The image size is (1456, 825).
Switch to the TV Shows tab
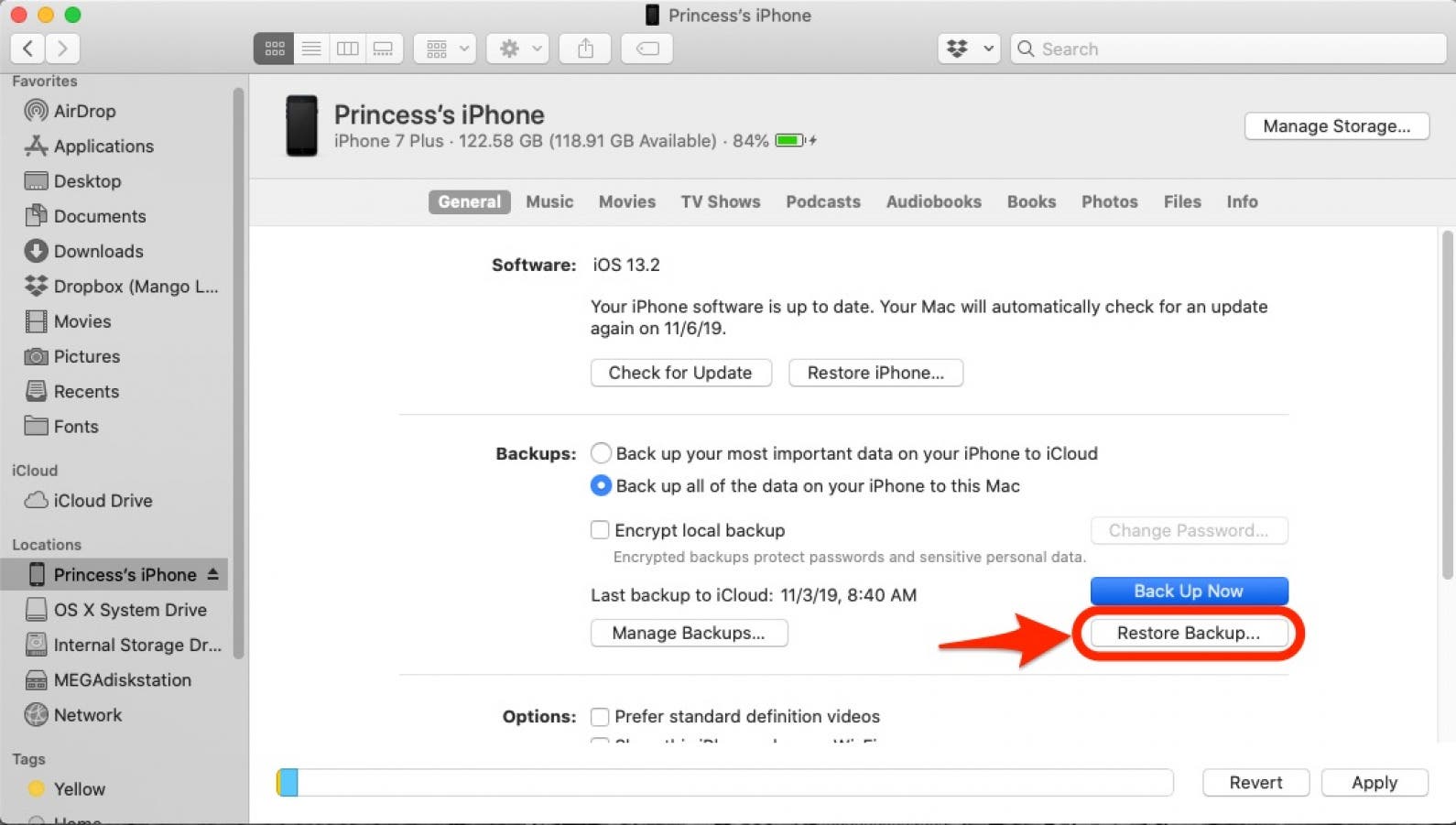point(721,202)
